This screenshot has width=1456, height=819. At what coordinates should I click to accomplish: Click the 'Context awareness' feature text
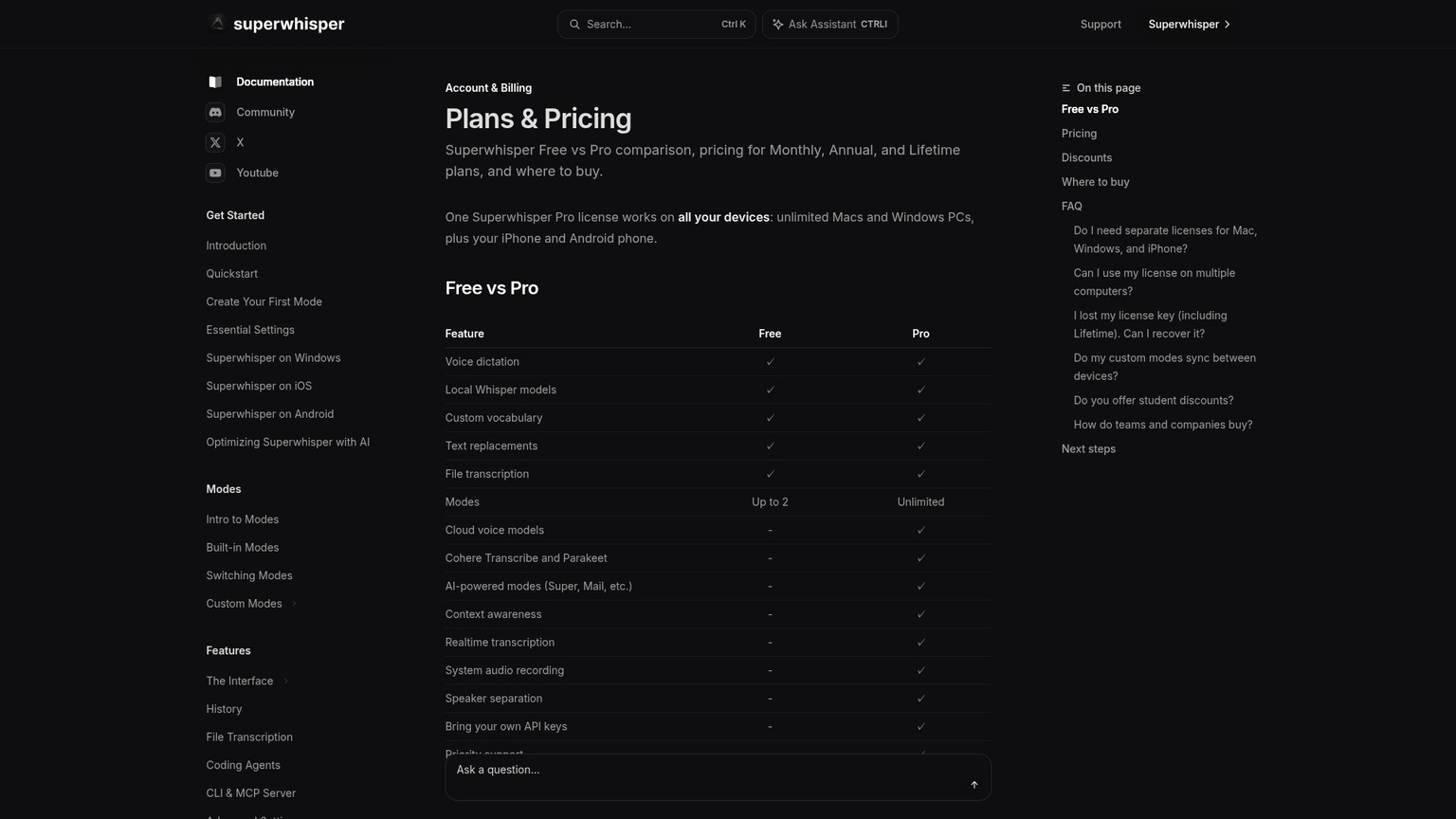tap(493, 614)
